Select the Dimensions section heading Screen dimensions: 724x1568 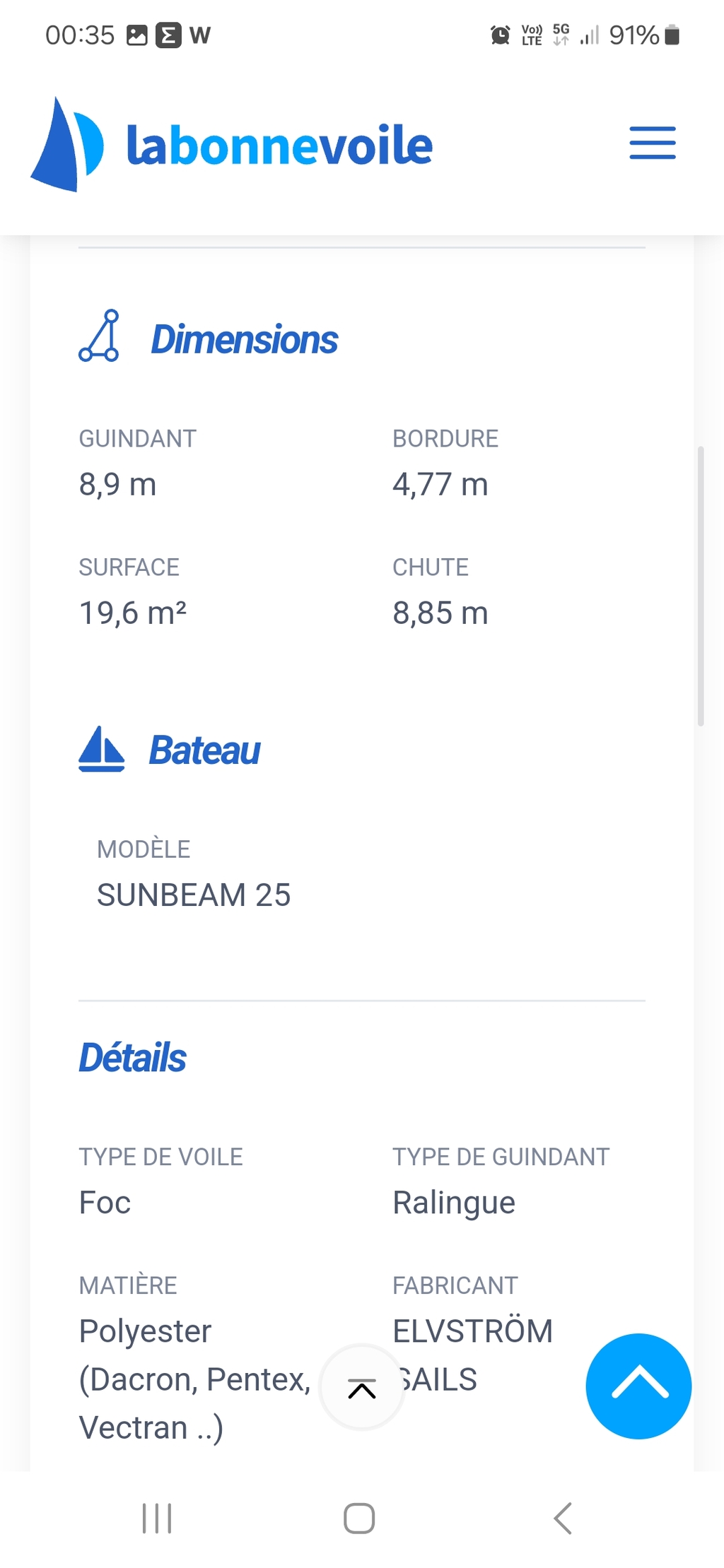click(x=244, y=339)
